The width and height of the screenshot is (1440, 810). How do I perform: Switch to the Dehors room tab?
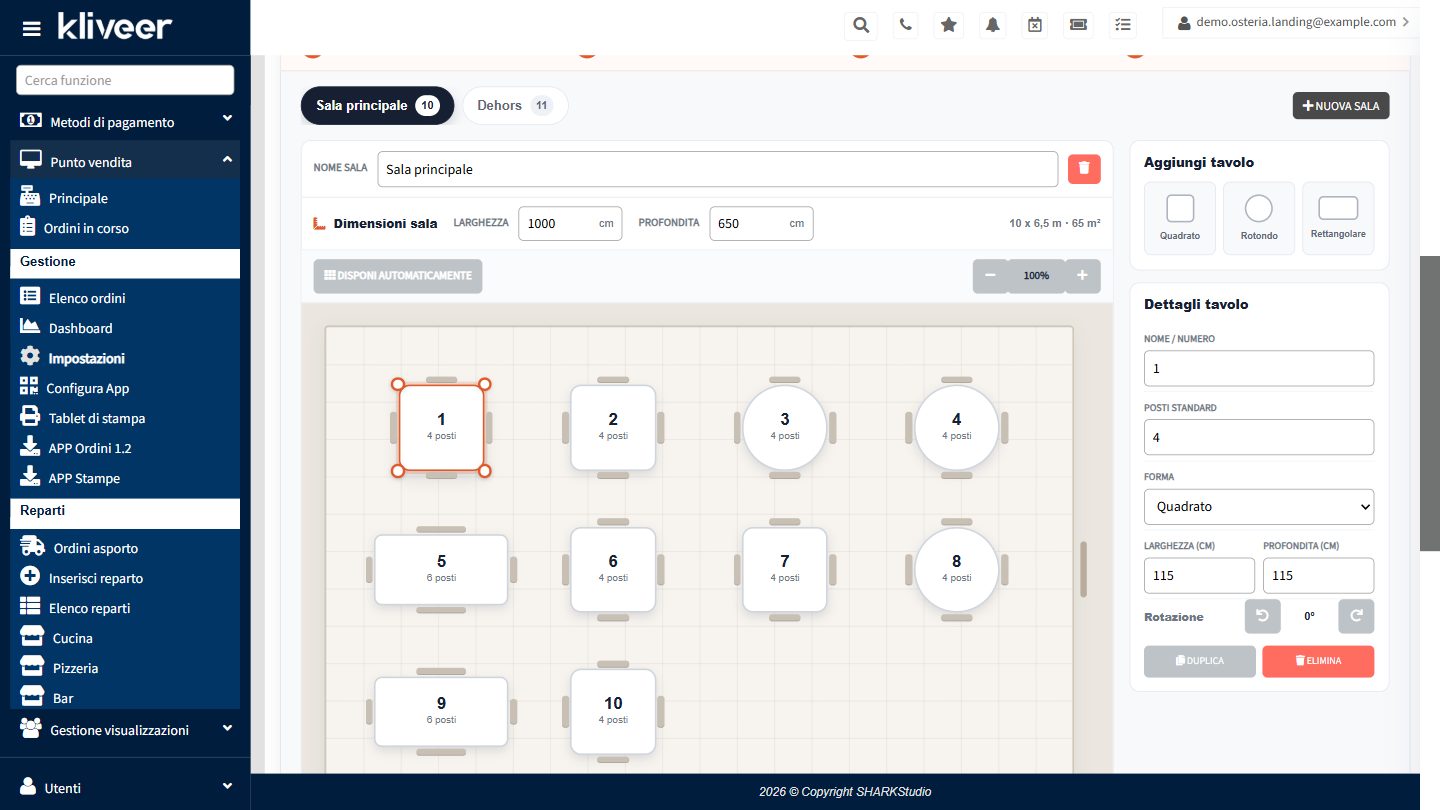tap(515, 105)
